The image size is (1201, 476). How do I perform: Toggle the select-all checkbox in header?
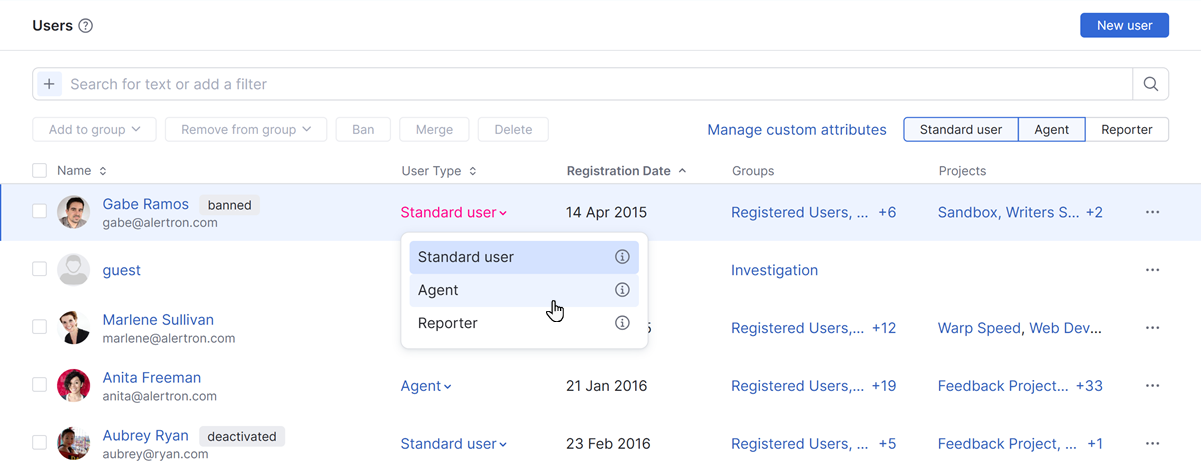point(40,171)
